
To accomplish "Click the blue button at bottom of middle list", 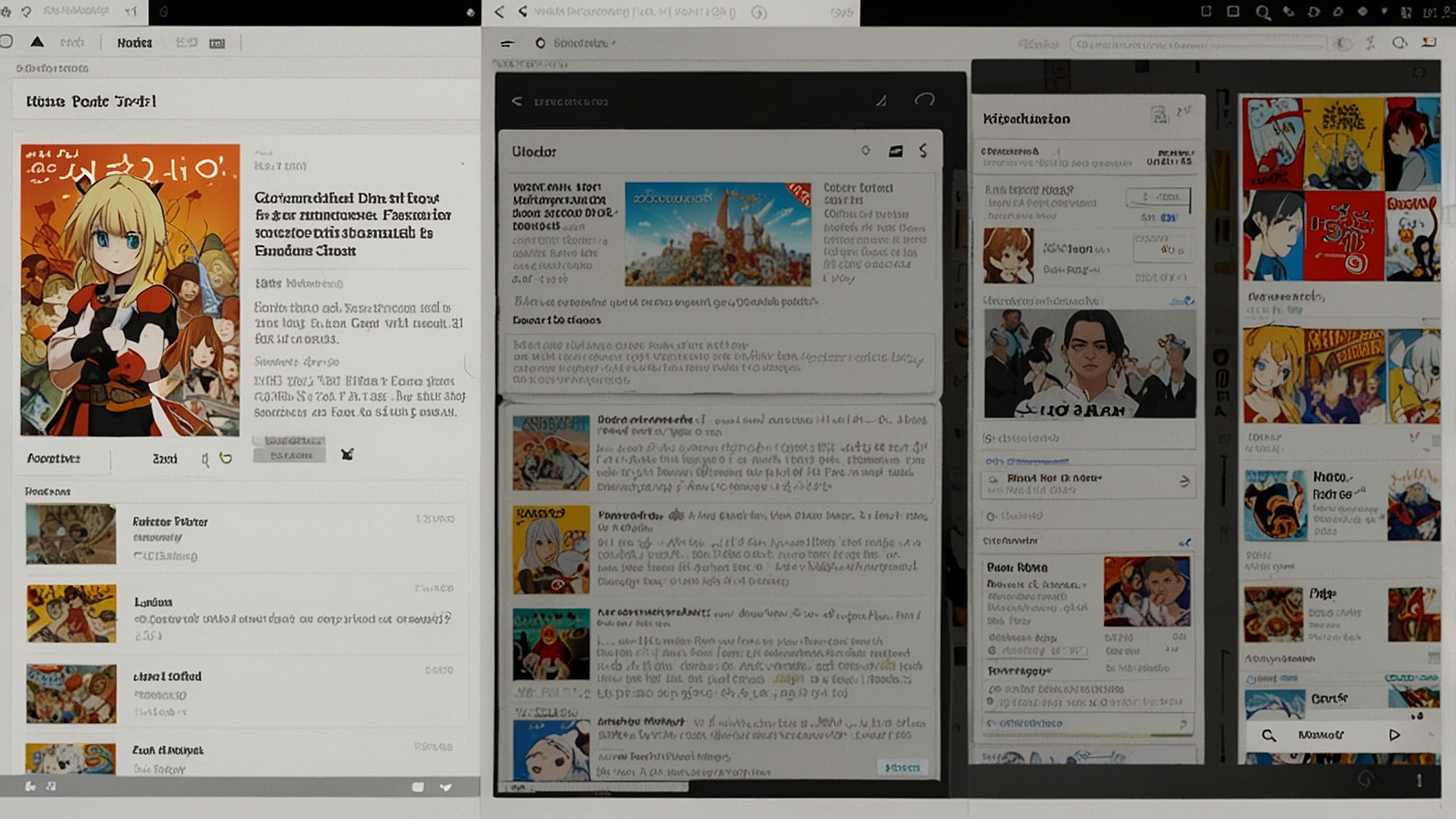I will pos(903,768).
